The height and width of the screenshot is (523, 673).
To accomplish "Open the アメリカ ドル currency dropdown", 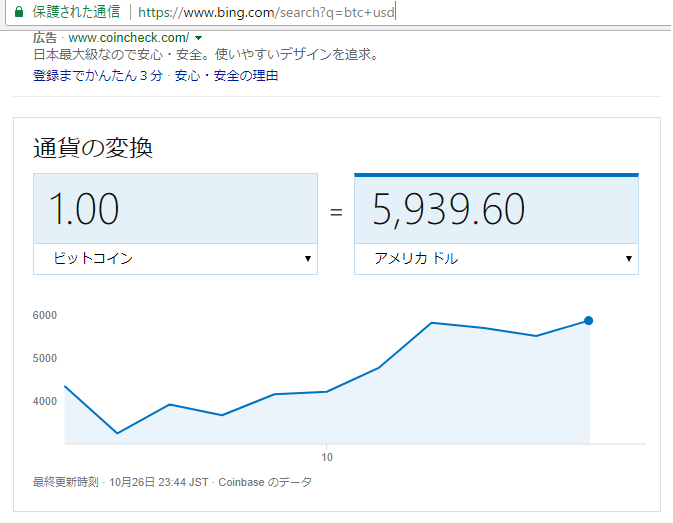I will click(x=496, y=259).
